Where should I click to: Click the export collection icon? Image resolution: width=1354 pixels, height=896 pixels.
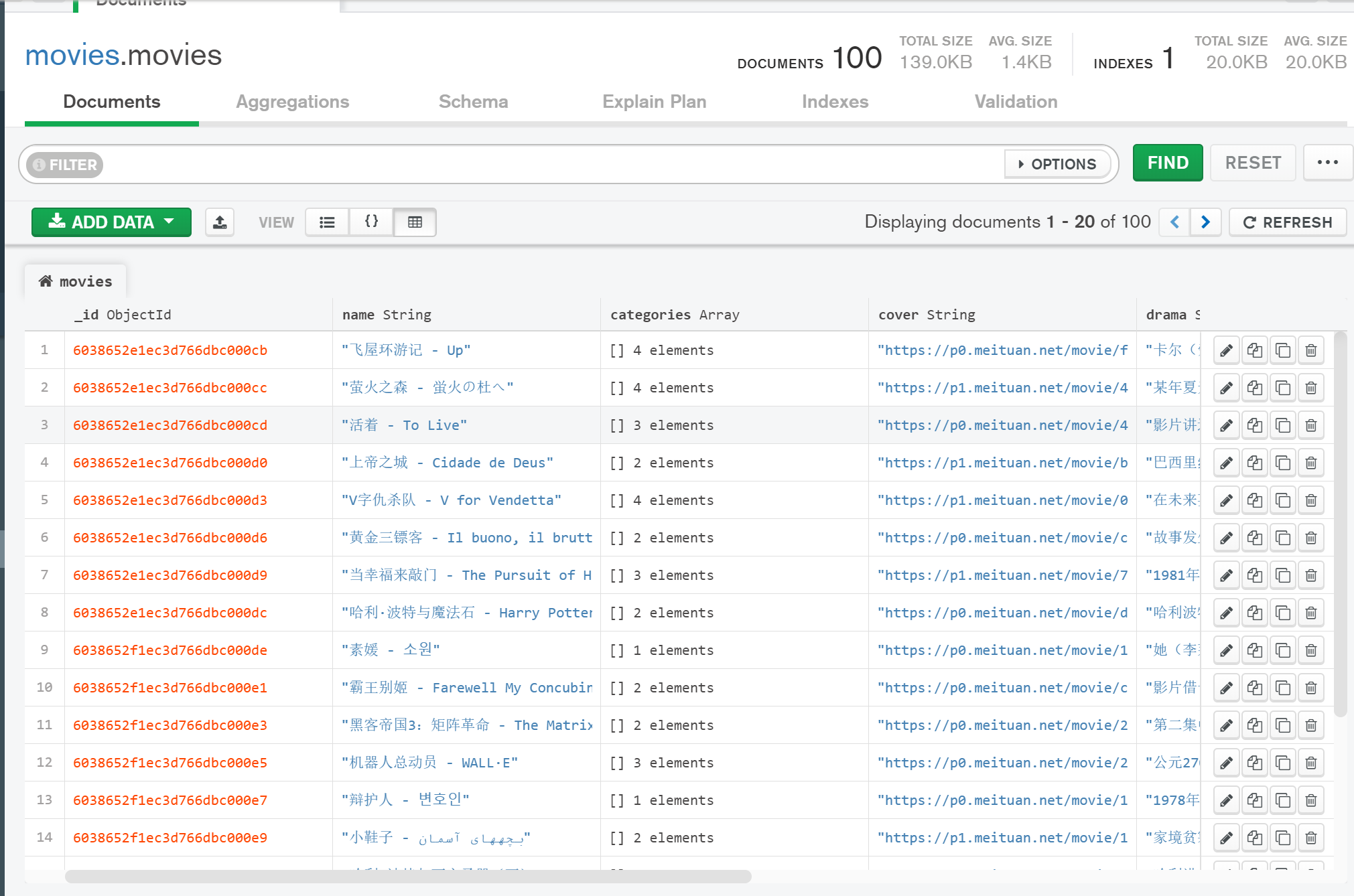(x=220, y=222)
